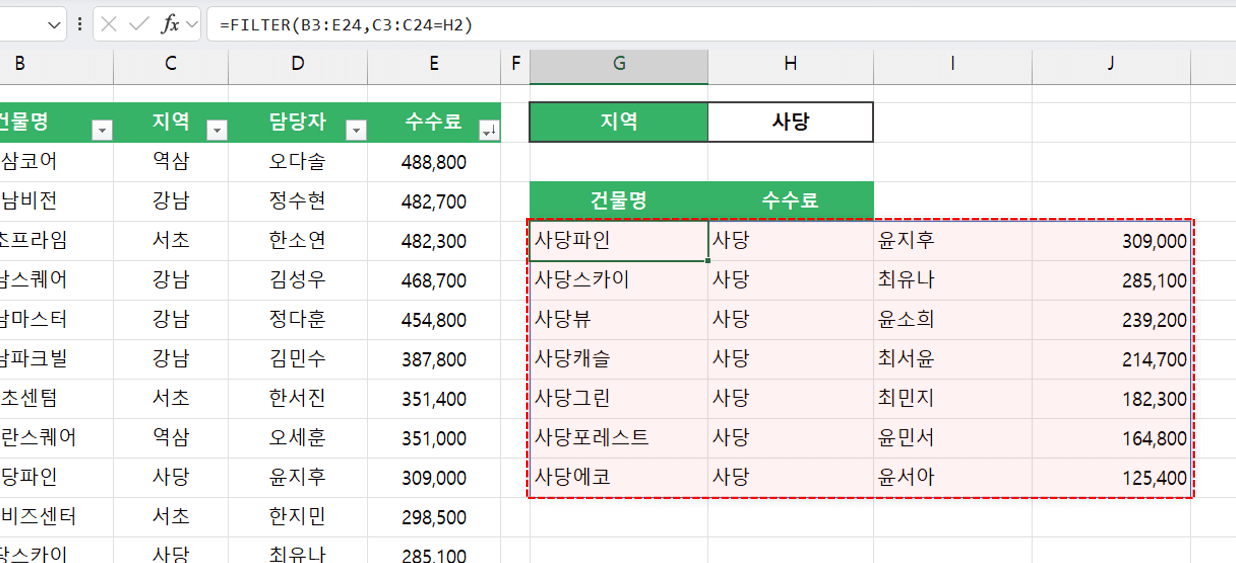This screenshot has width=1236, height=563.
Task: Select the cell with value 309,000 in column J
Action: tap(1111, 241)
